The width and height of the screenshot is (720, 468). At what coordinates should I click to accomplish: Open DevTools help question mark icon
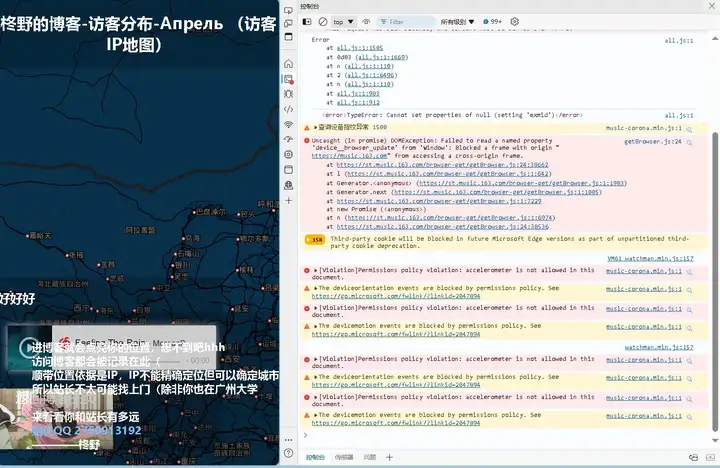pyautogui.click(x=288, y=453)
